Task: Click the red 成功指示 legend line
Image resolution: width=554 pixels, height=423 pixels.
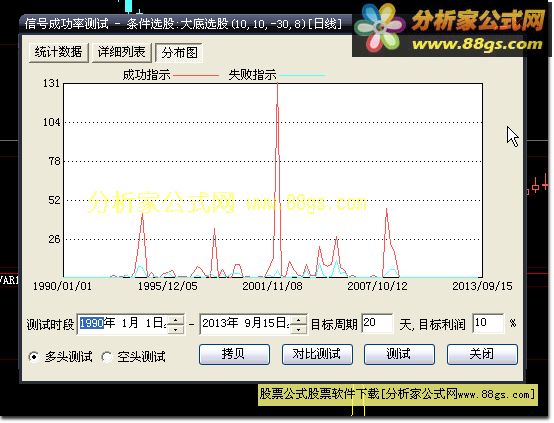Action: pos(196,75)
